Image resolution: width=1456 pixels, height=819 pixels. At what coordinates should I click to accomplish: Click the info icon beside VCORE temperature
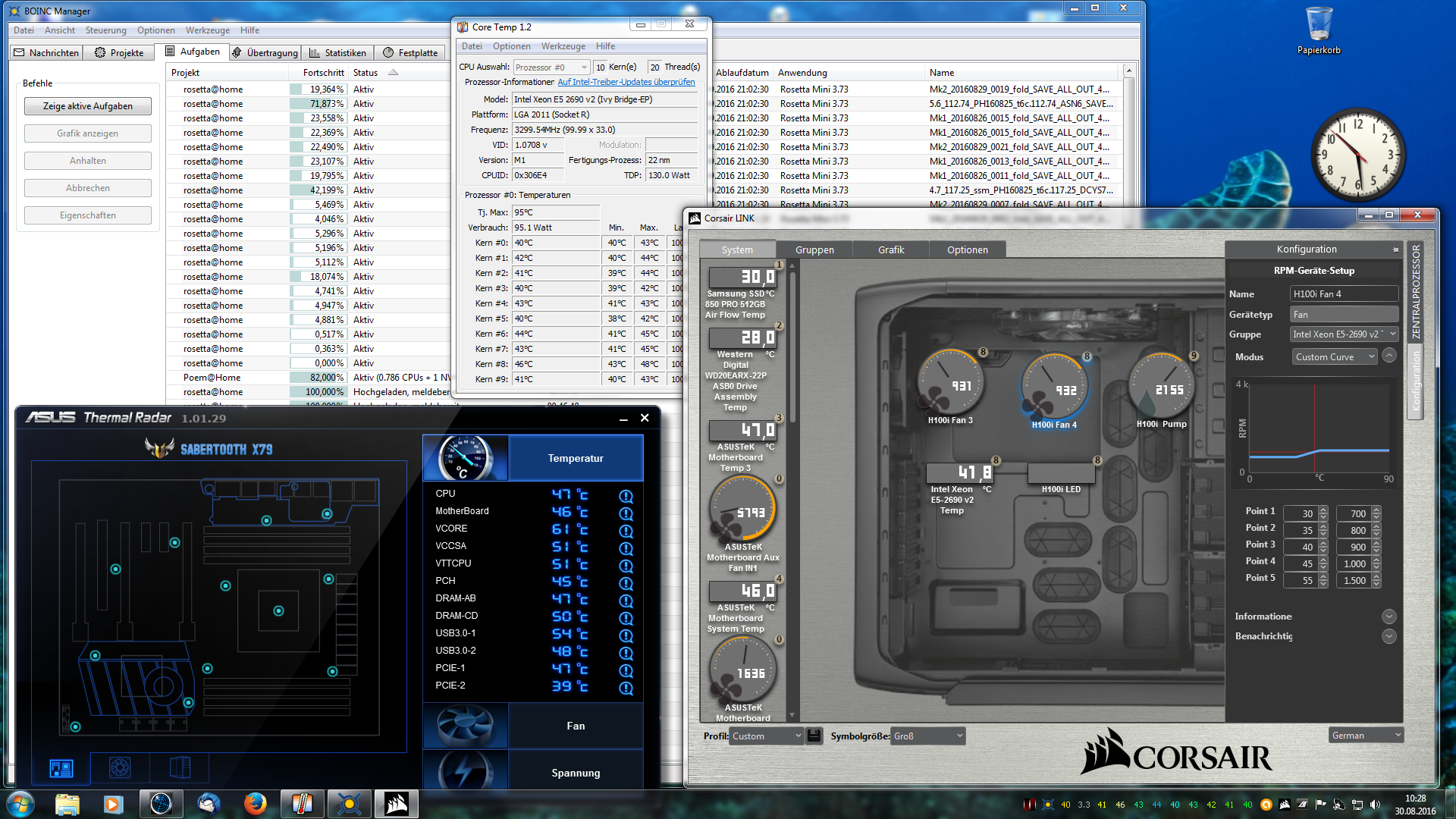coord(626,531)
